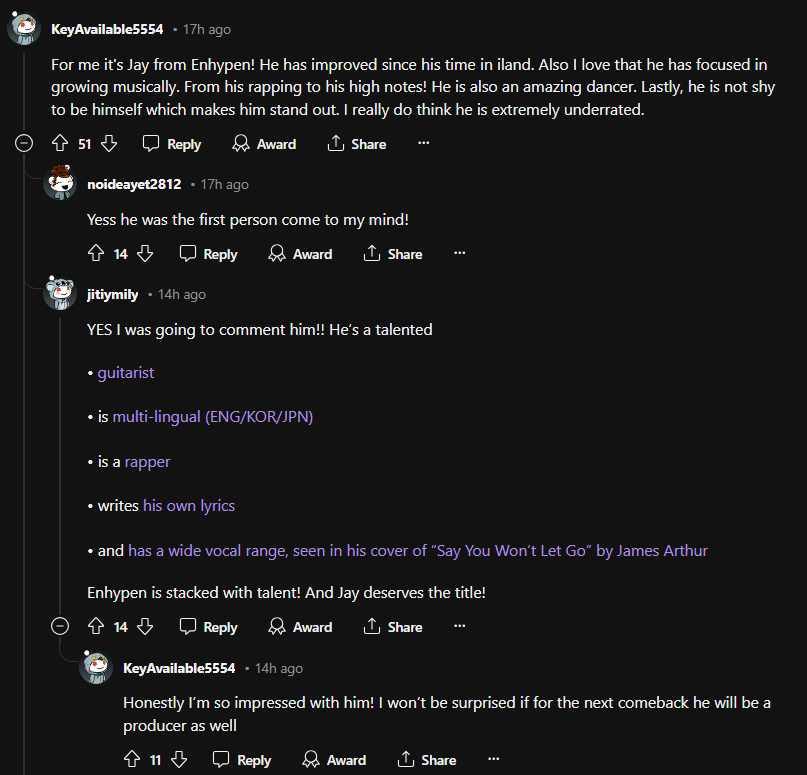The height and width of the screenshot is (775, 807).
Task: Follow the 'guitarist' hyperlink
Action: point(125,371)
